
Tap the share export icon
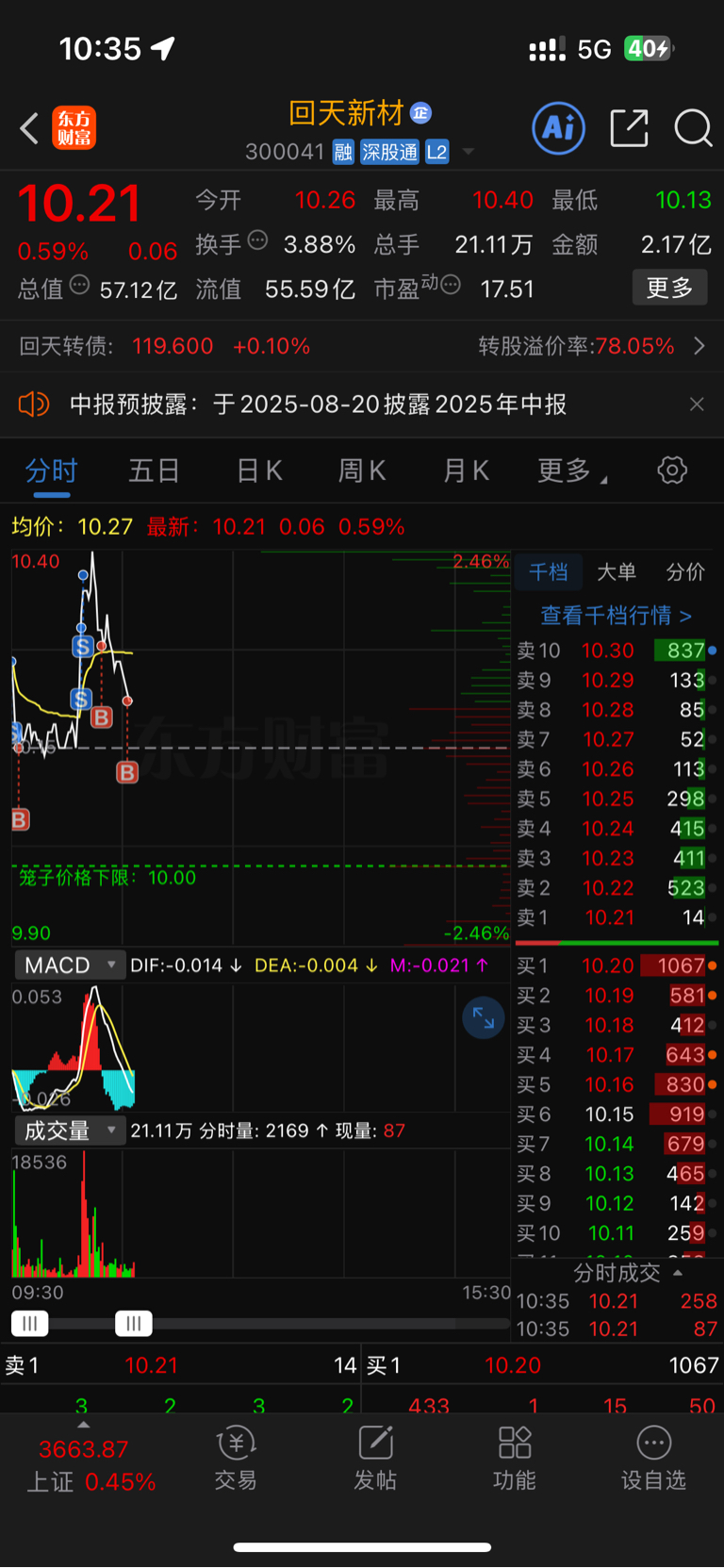coord(629,128)
